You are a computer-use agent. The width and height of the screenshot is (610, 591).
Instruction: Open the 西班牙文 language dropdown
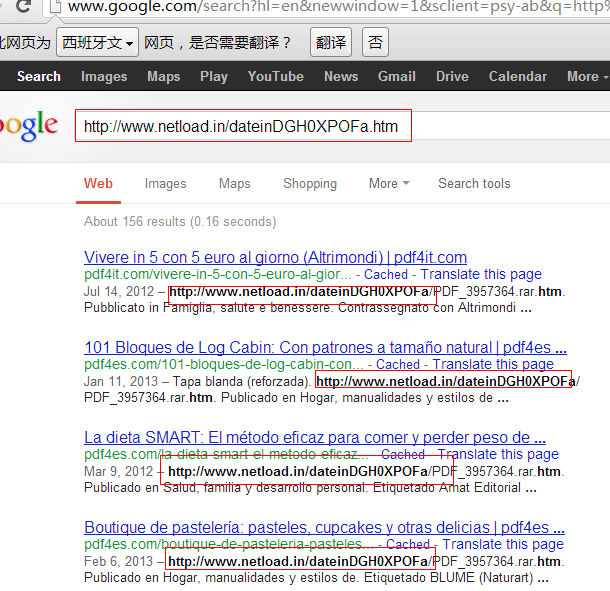(97, 42)
